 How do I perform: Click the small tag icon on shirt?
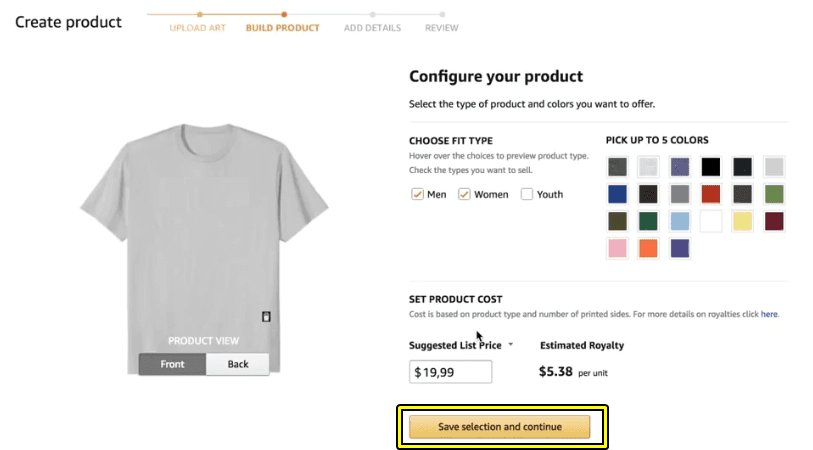(266, 317)
